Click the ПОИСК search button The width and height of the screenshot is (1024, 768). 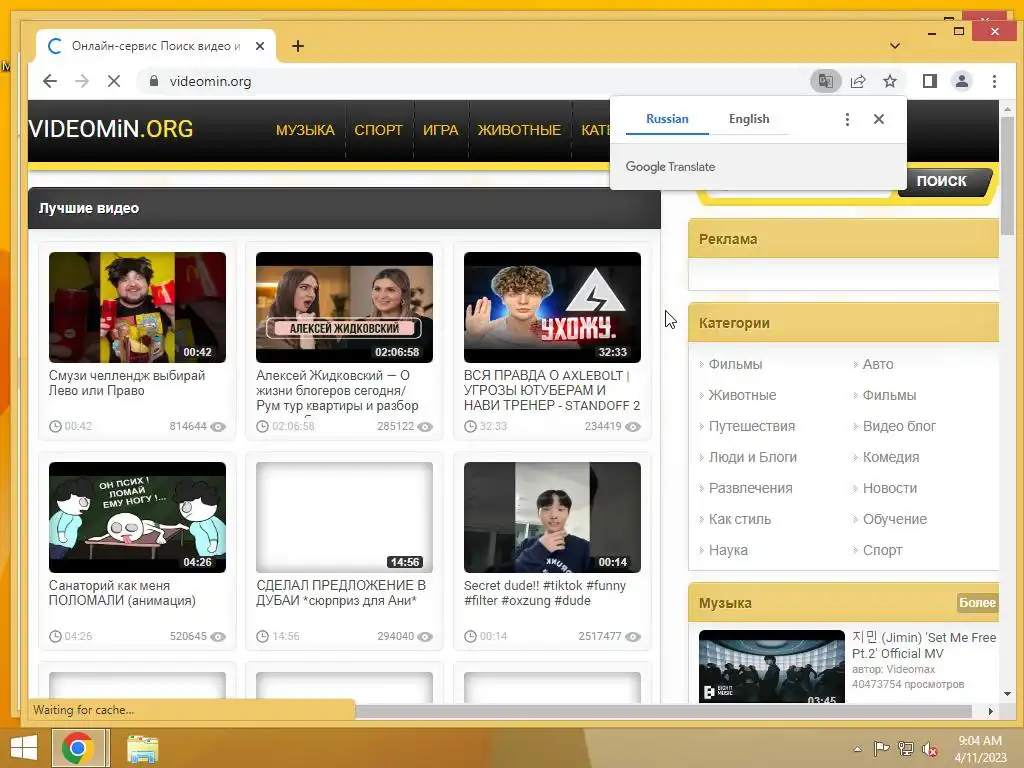point(941,181)
